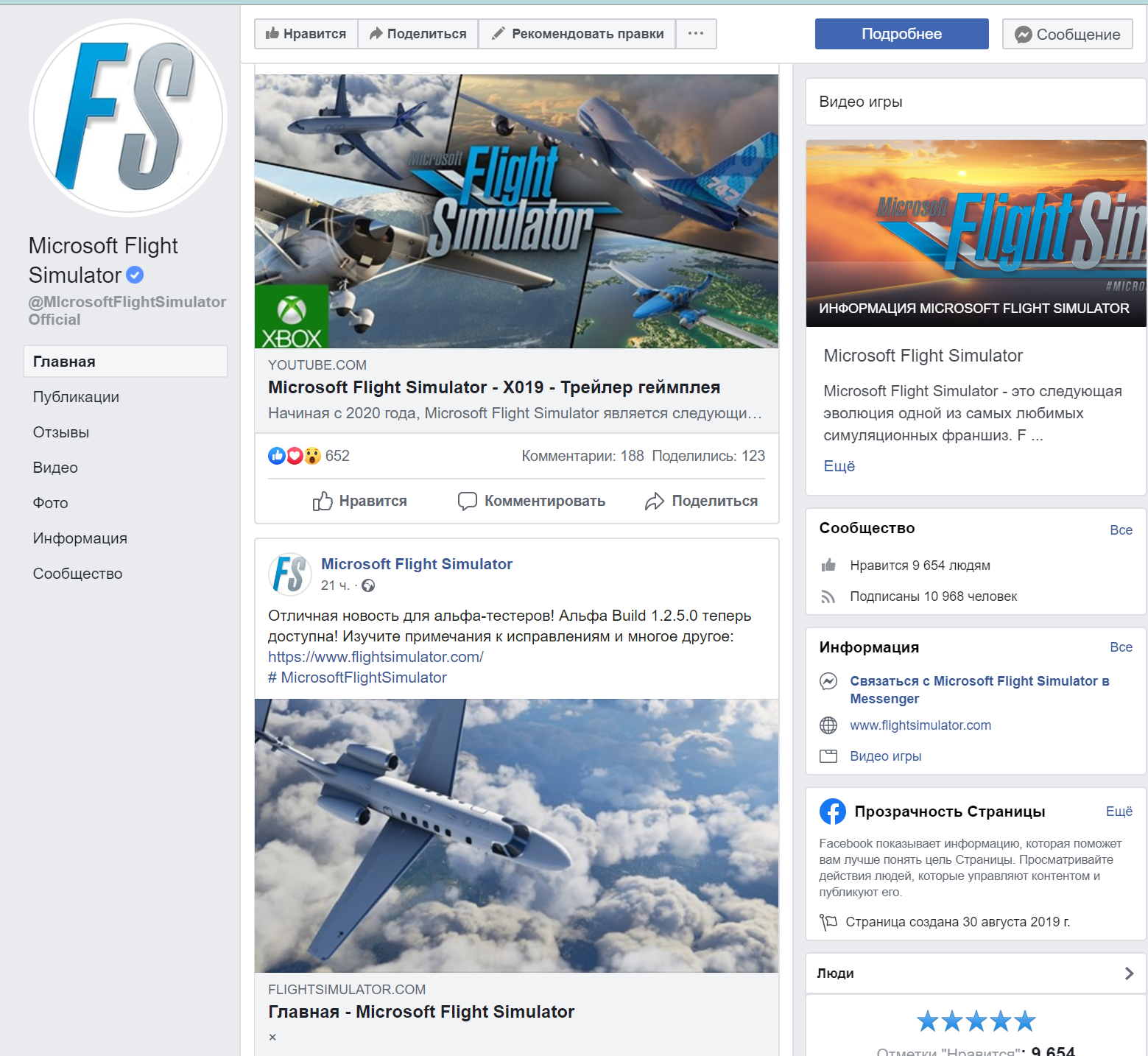Open the X019 Трейлер геймплея title link
The width and height of the screenshot is (1148, 1056).
coord(494,387)
